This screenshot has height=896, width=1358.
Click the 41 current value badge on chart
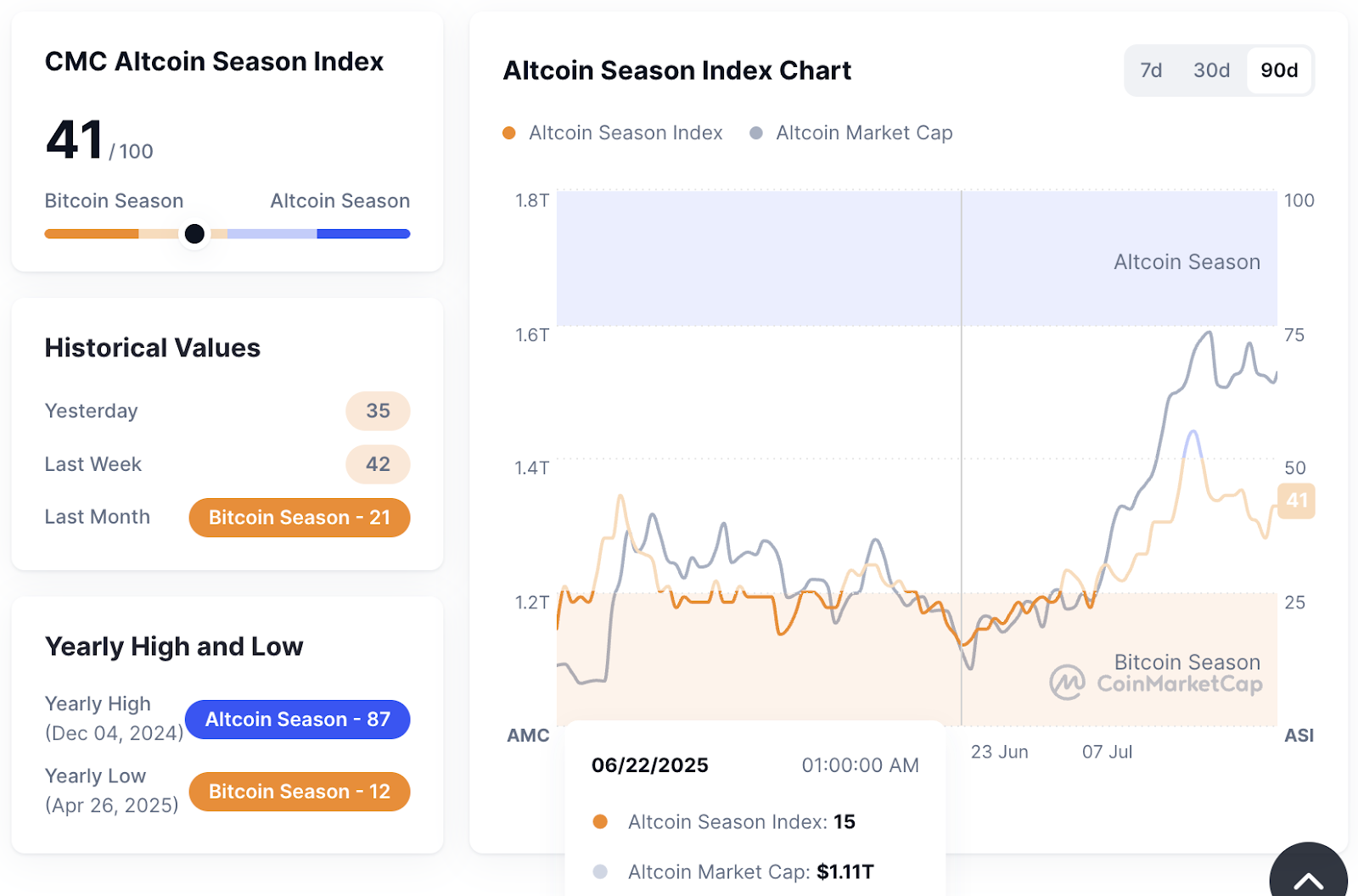(1296, 501)
